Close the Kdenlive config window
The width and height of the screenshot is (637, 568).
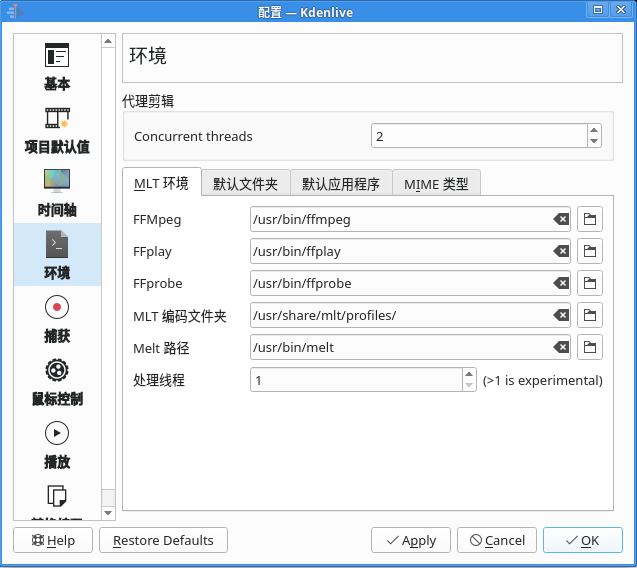[621, 10]
